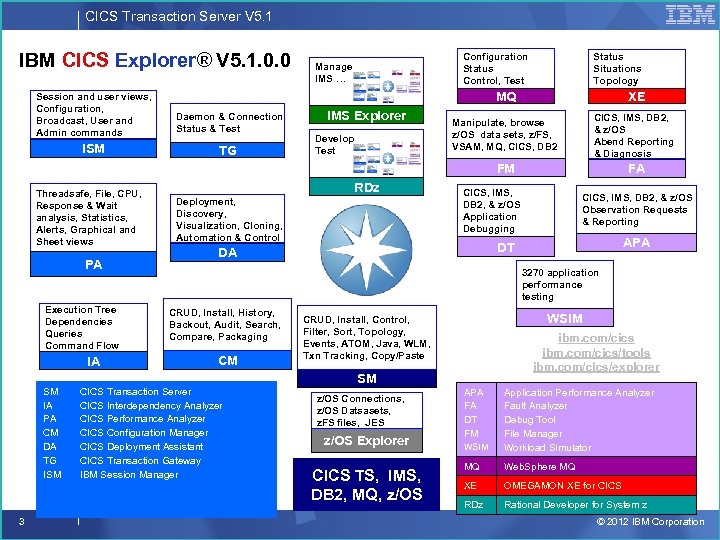The height and width of the screenshot is (540, 720).
Task: Click 'WebSphere MQ' purple legend row
Action: 576,467
